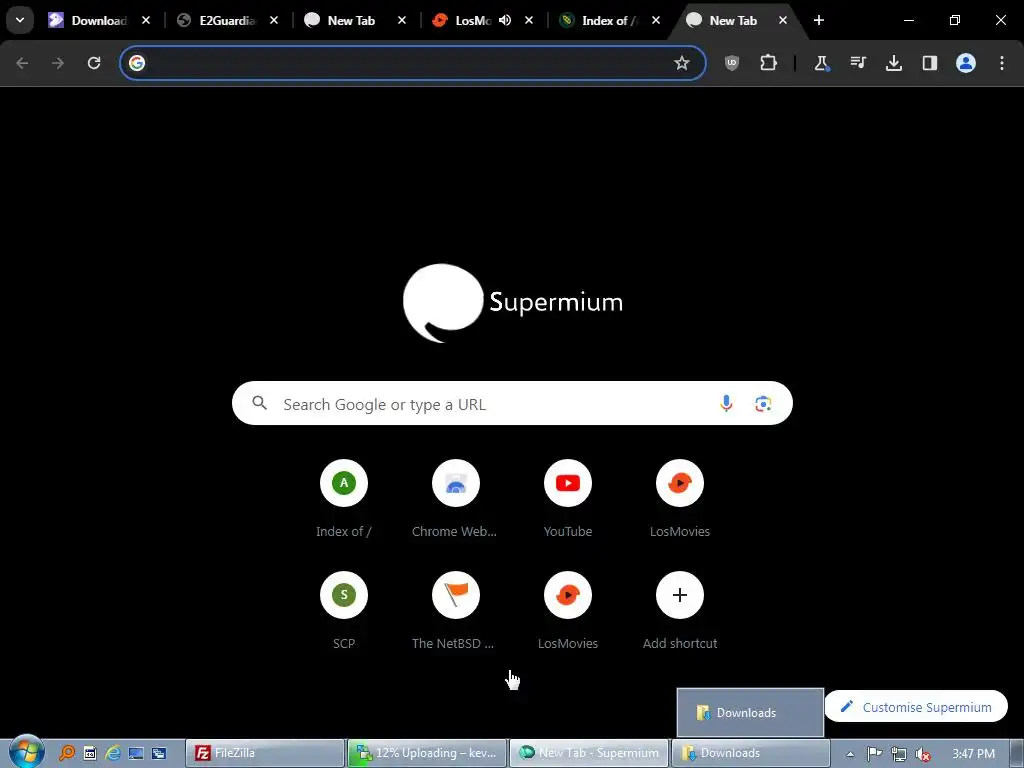Click the Downloads taskbar preview popup
This screenshot has width=1024, height=768.
[x=750, y=712]
